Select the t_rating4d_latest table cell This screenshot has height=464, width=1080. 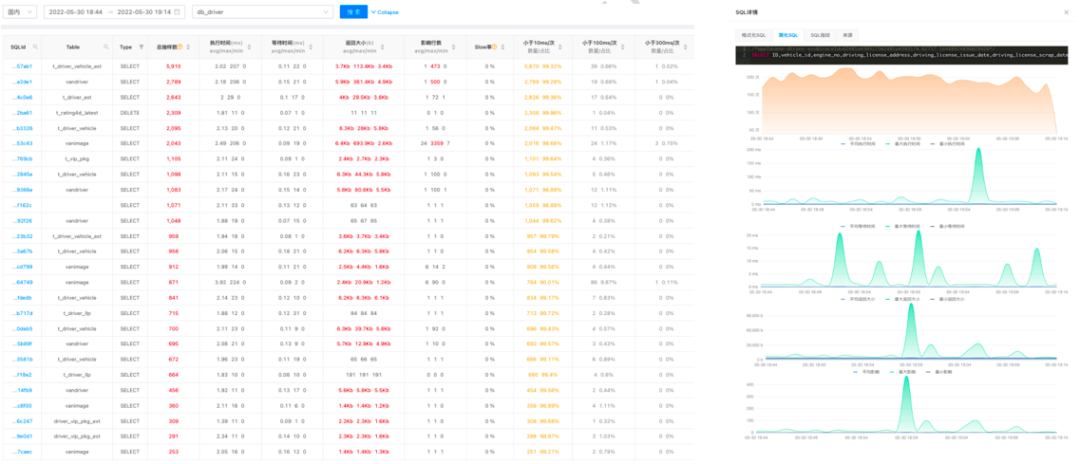pyautogui.click(x=76, y=112)
